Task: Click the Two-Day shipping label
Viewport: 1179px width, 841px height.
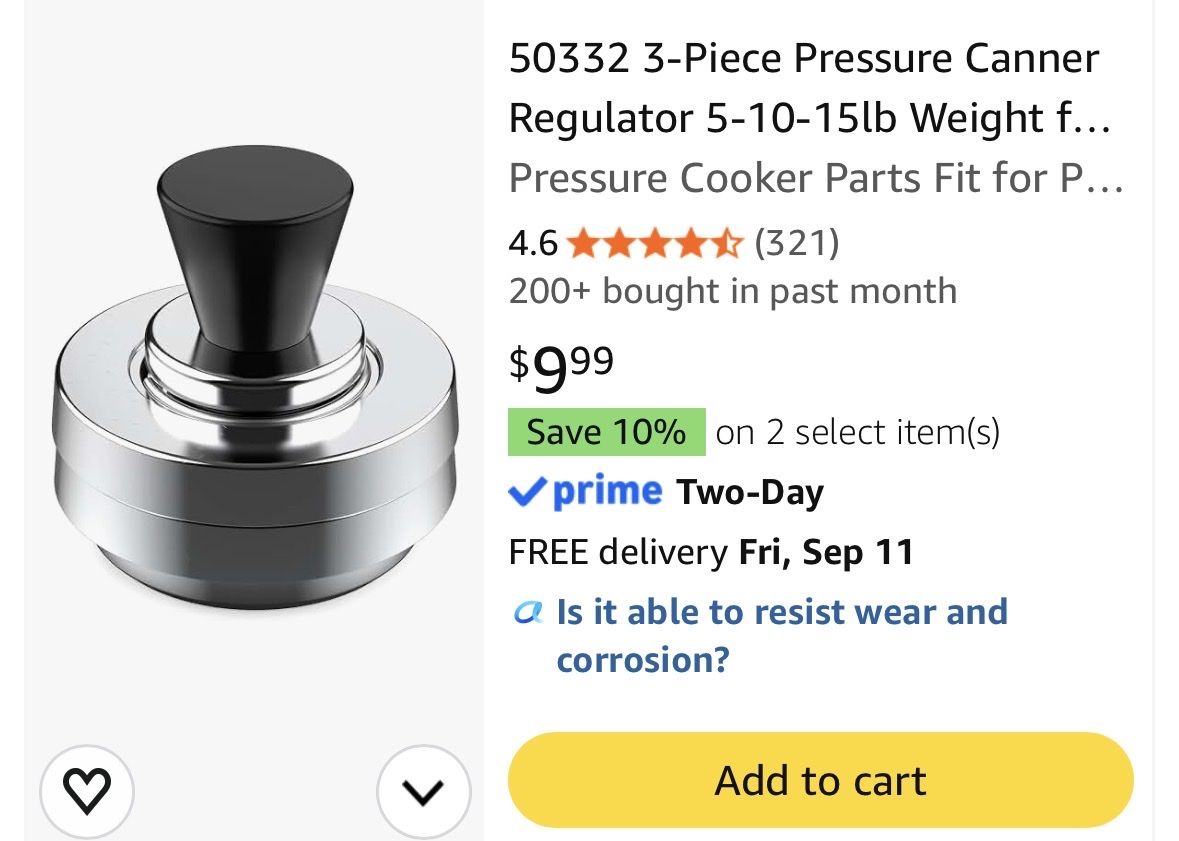Action: [x=750, y=492]
